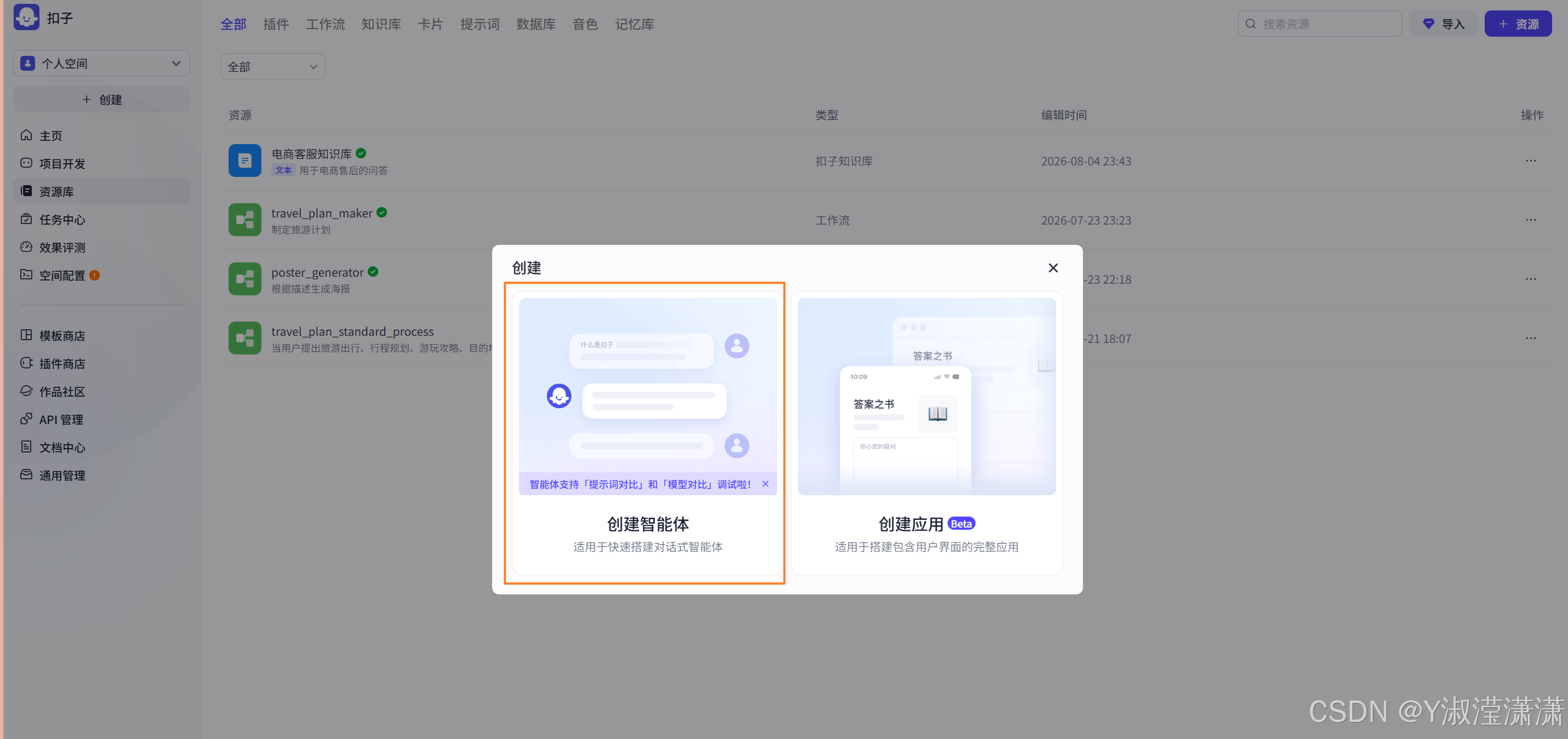Viewport: 1568px width, 739px height.
Task: Open more actions for poster_generator row
Action: (1530, 279)
